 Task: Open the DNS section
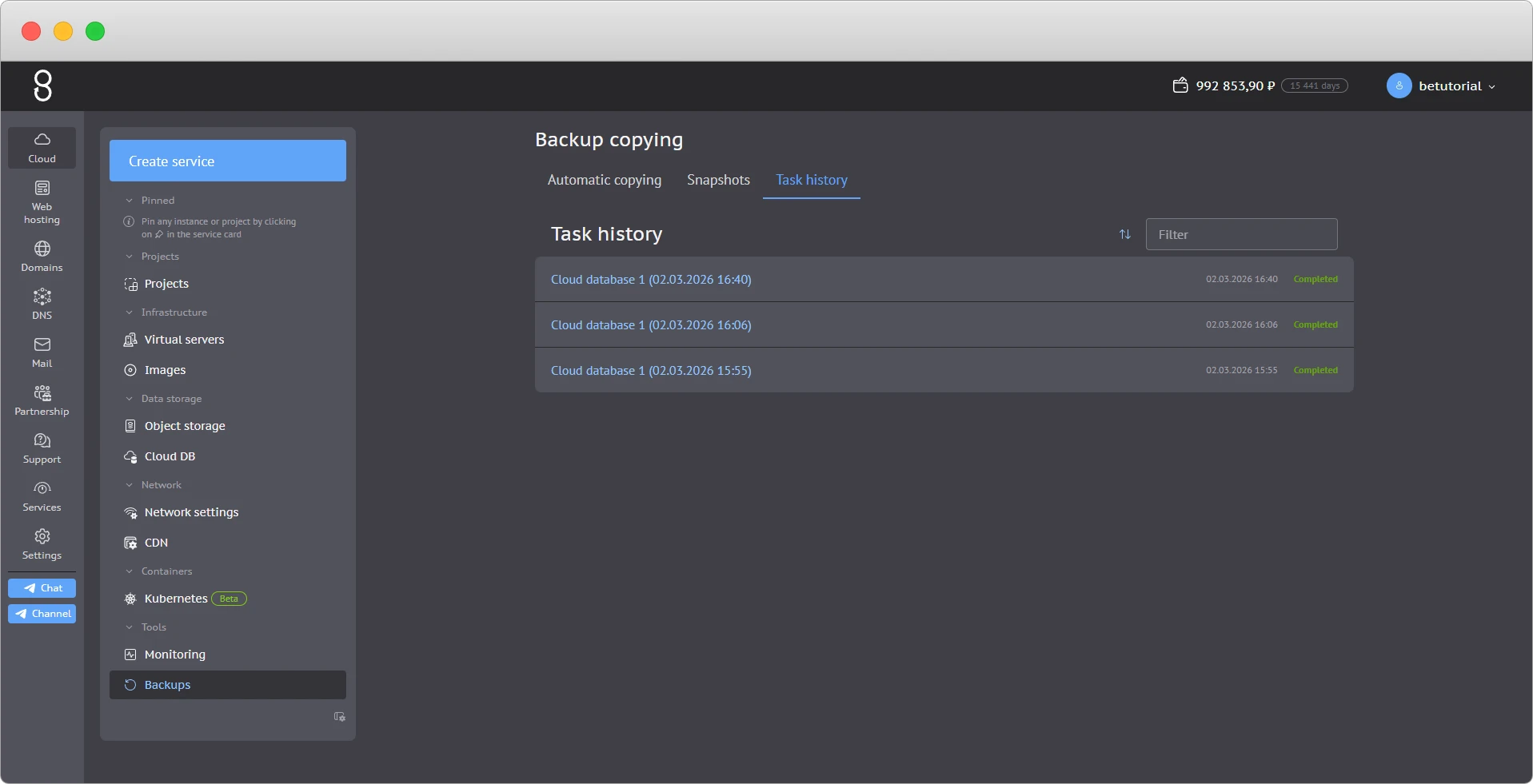click(x=42, y=304)
